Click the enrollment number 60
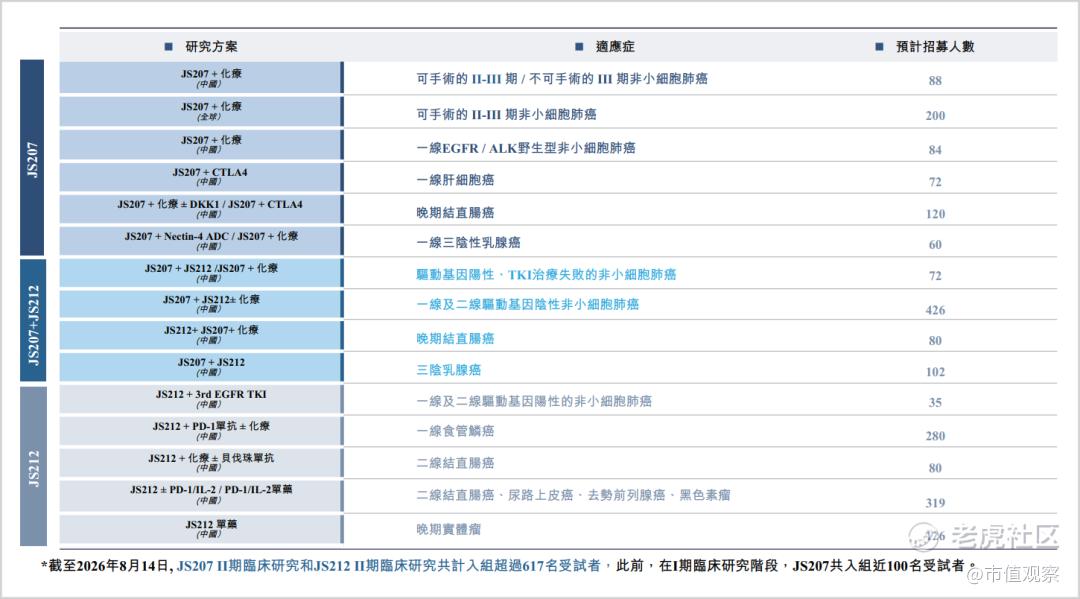Screen dimensions: 1080x599 (x=935, y=244)
